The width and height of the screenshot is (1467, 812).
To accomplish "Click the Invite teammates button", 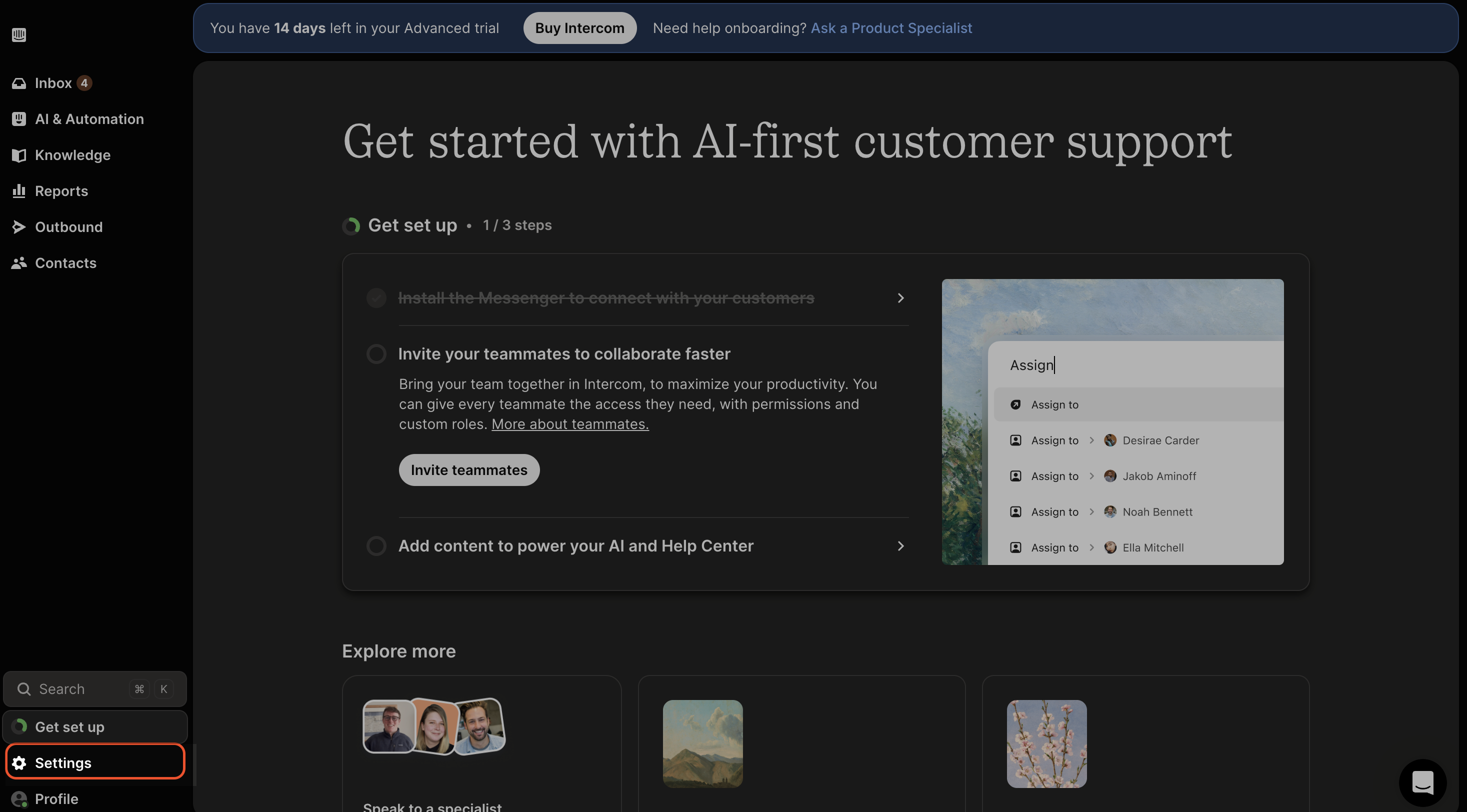I will pyautogui.click(x=468, y=470).
